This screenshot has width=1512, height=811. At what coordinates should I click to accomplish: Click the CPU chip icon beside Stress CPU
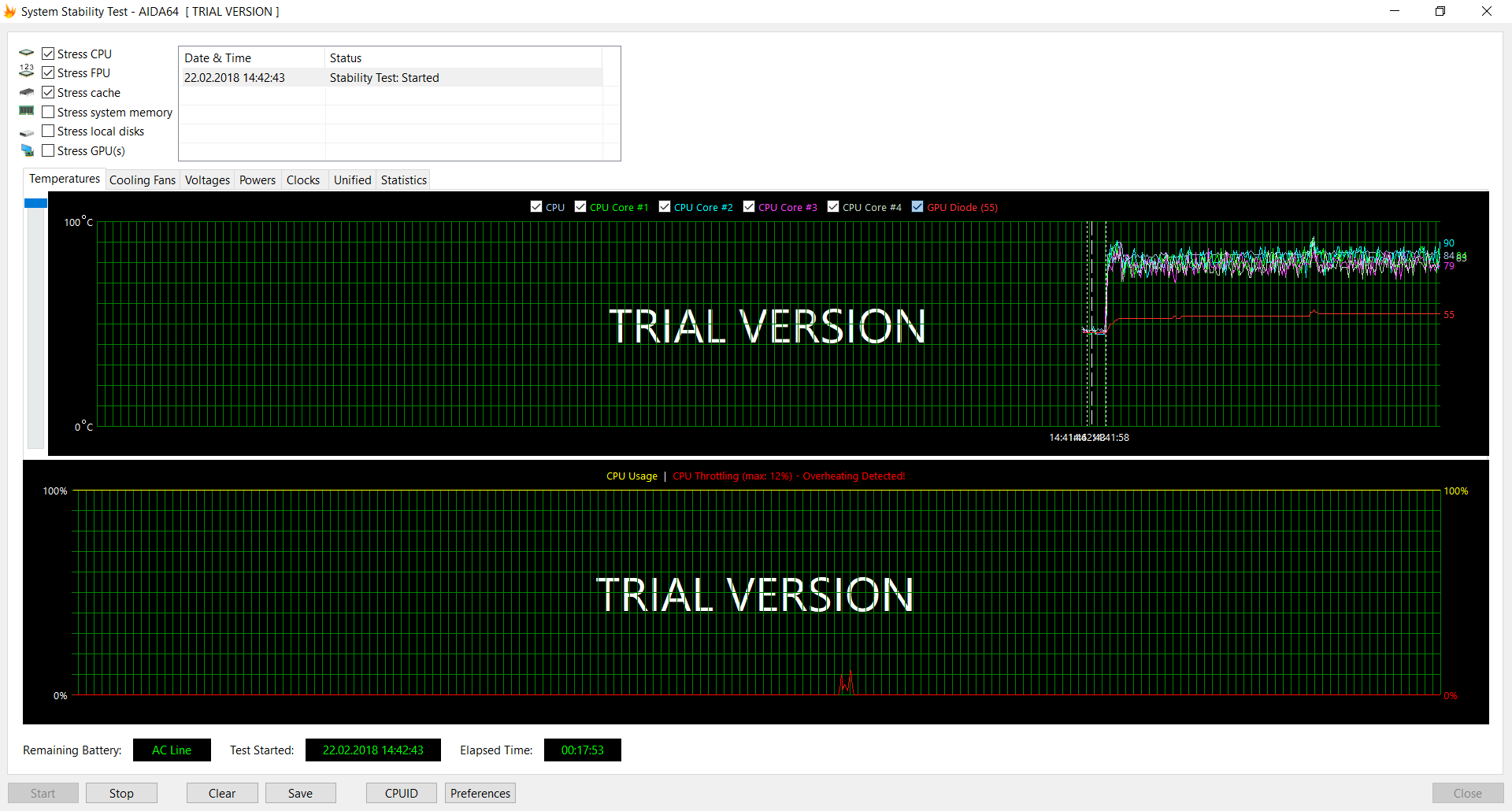click(27, 54)
